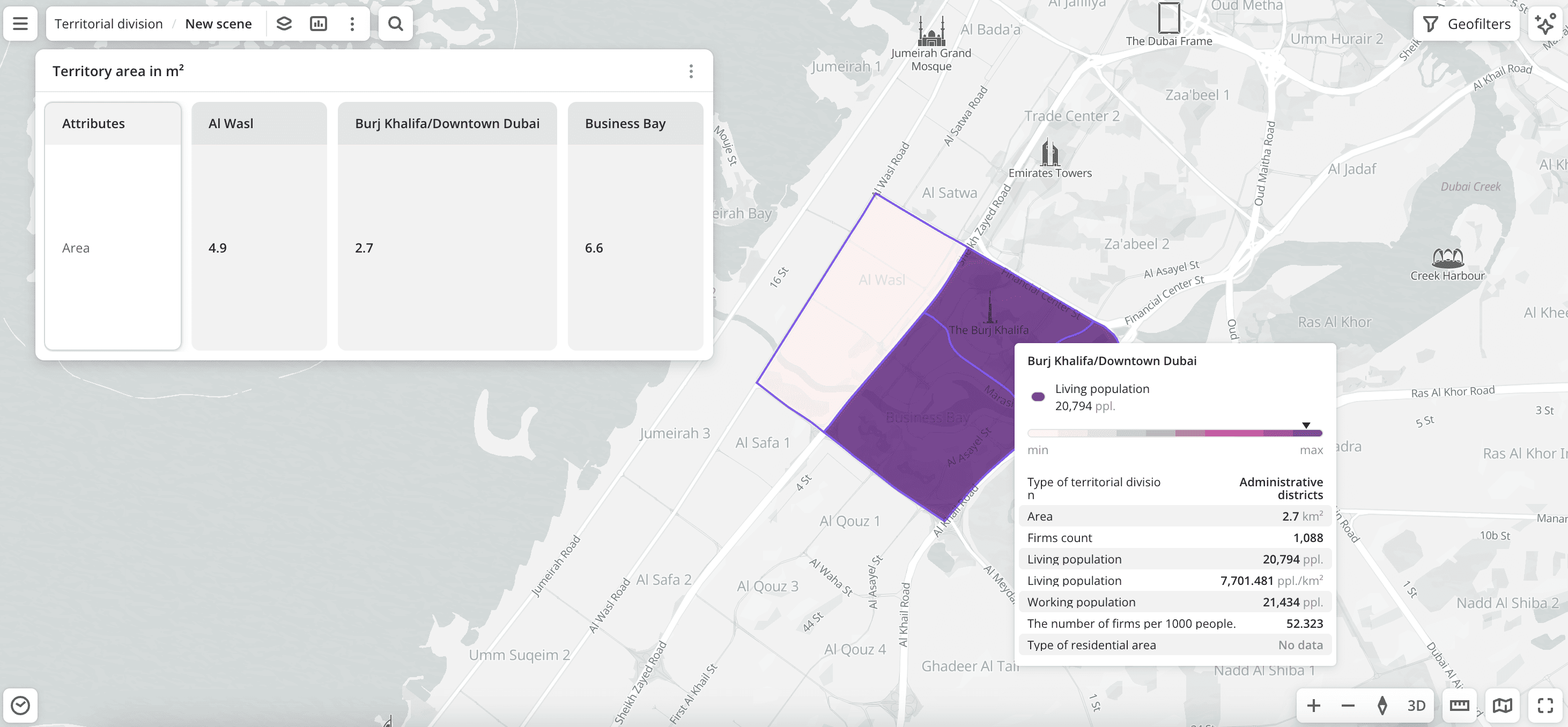
Task: Open Territory area widget options menu
Action: 691,71
